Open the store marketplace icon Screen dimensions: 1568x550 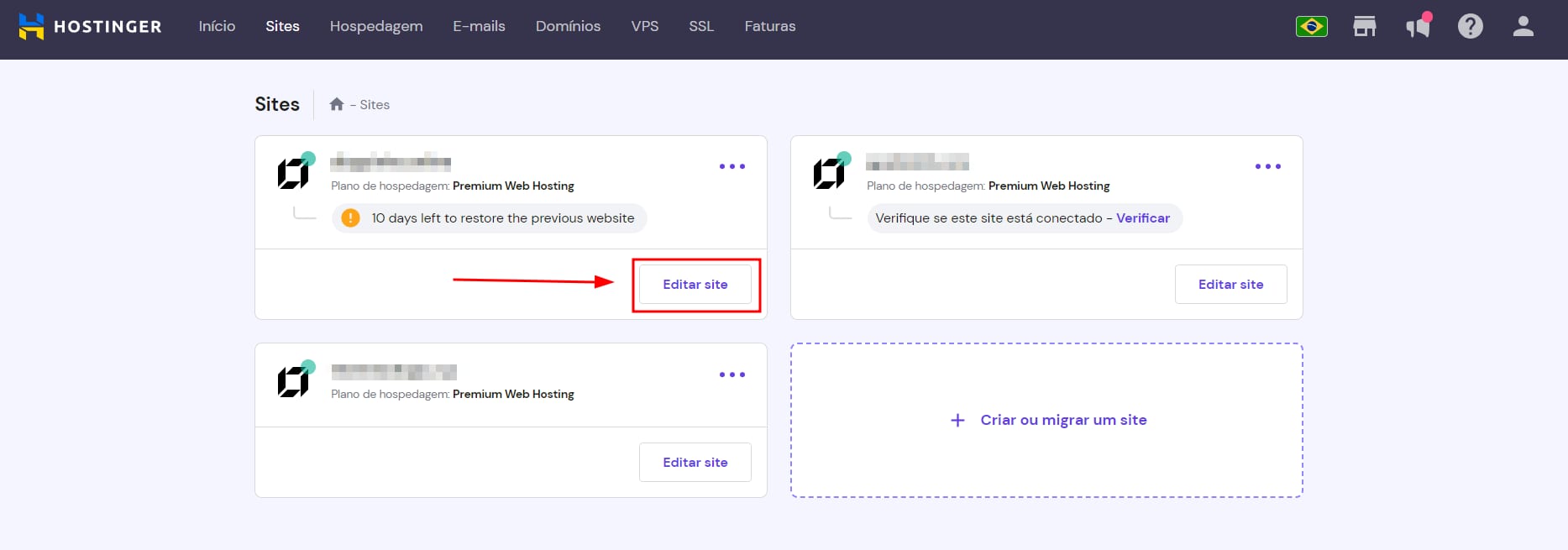(1364, 27)
